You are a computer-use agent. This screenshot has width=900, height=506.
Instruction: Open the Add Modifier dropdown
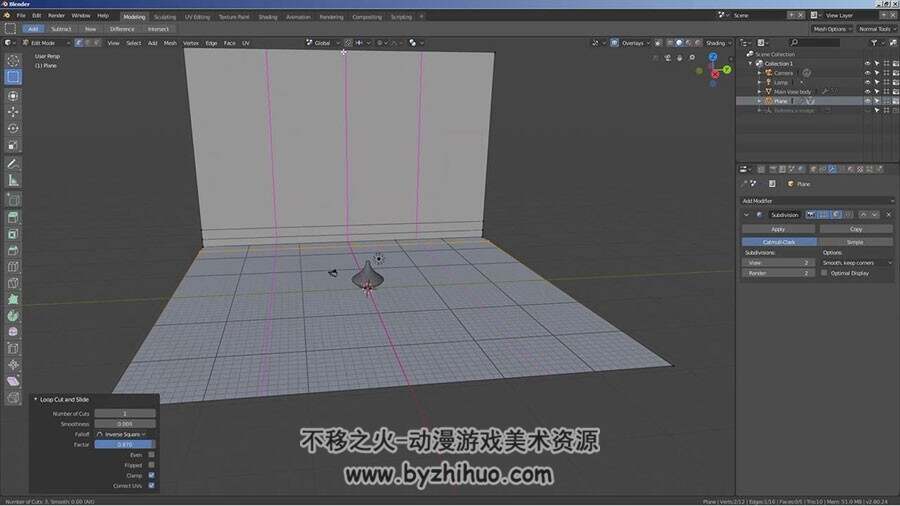[817, 201]
